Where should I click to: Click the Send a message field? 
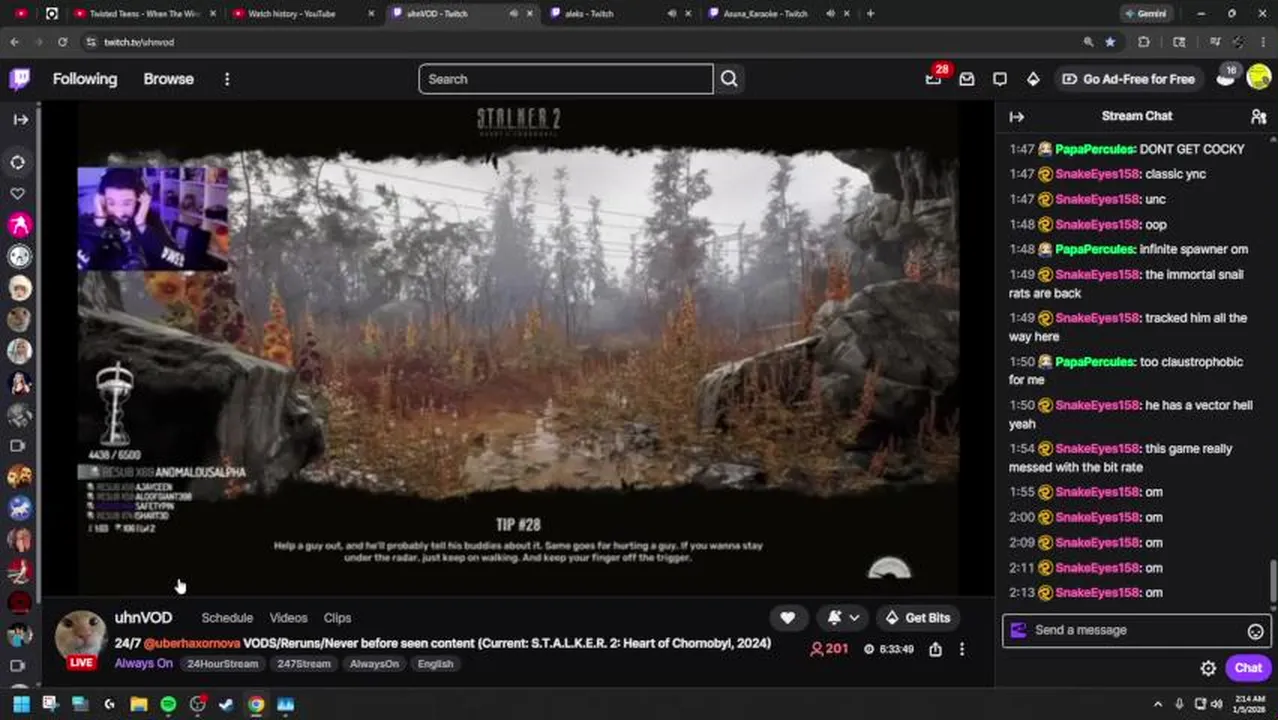[1137, 630]
